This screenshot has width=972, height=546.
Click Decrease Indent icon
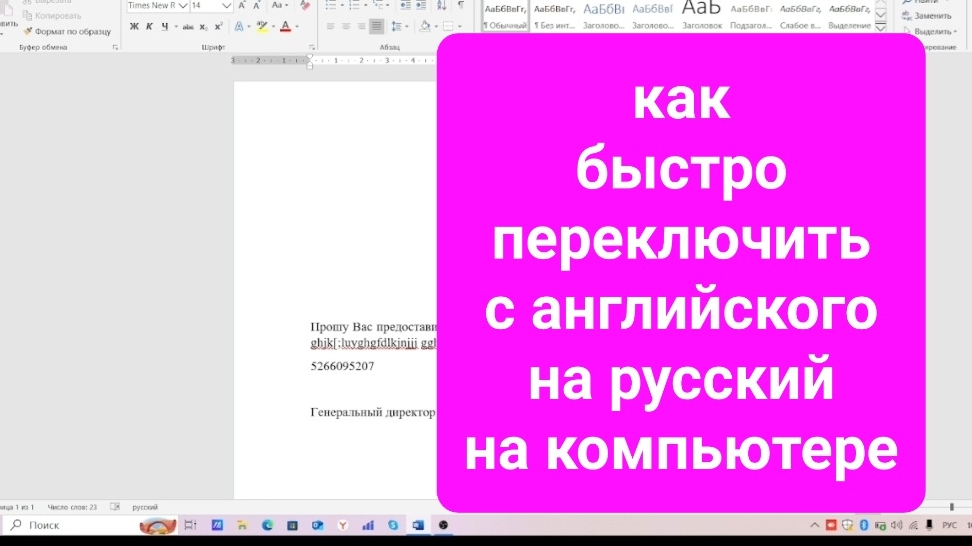[405, 6]
